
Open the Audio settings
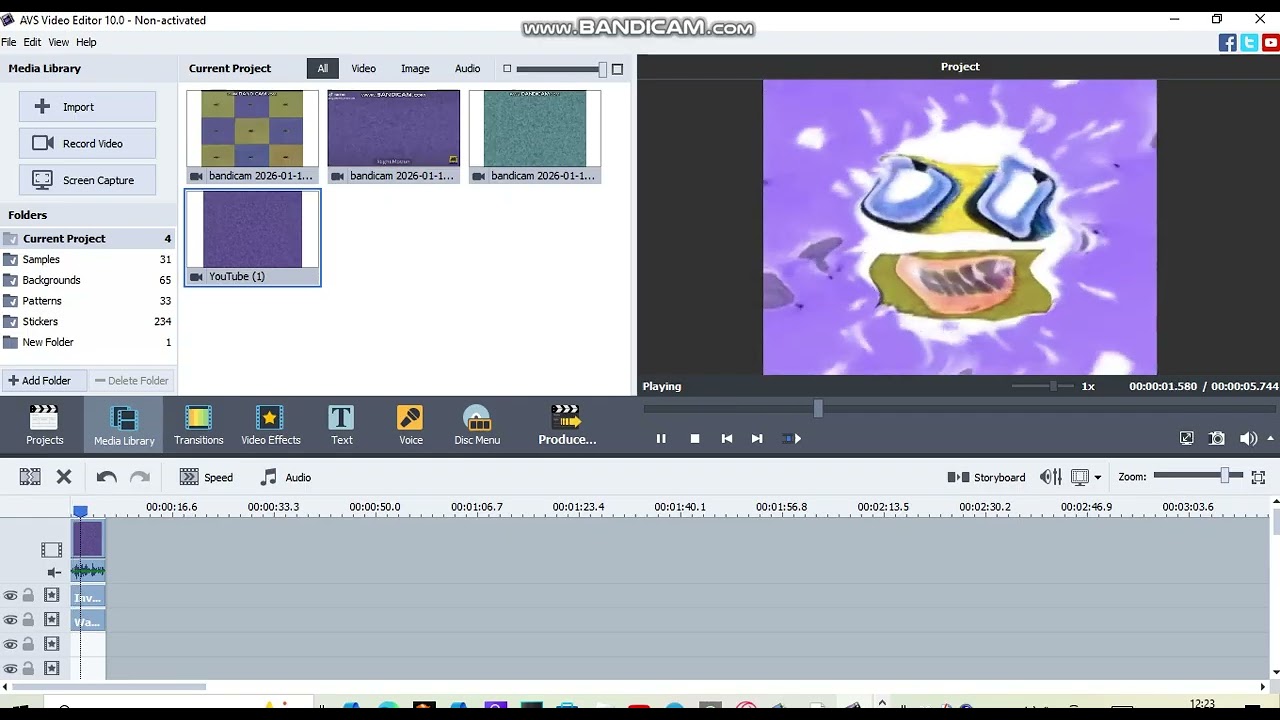pyautogui.click(x=285, y=477)
